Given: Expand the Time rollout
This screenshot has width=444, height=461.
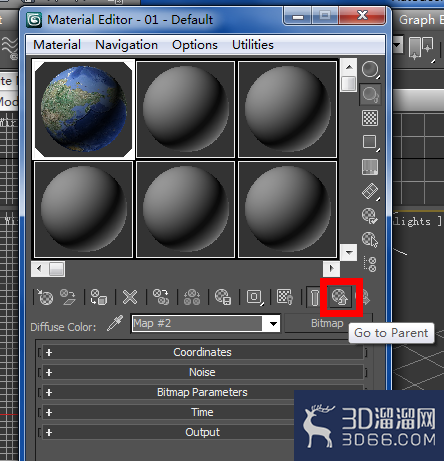Looking at the screenshot, I should 202,412.
